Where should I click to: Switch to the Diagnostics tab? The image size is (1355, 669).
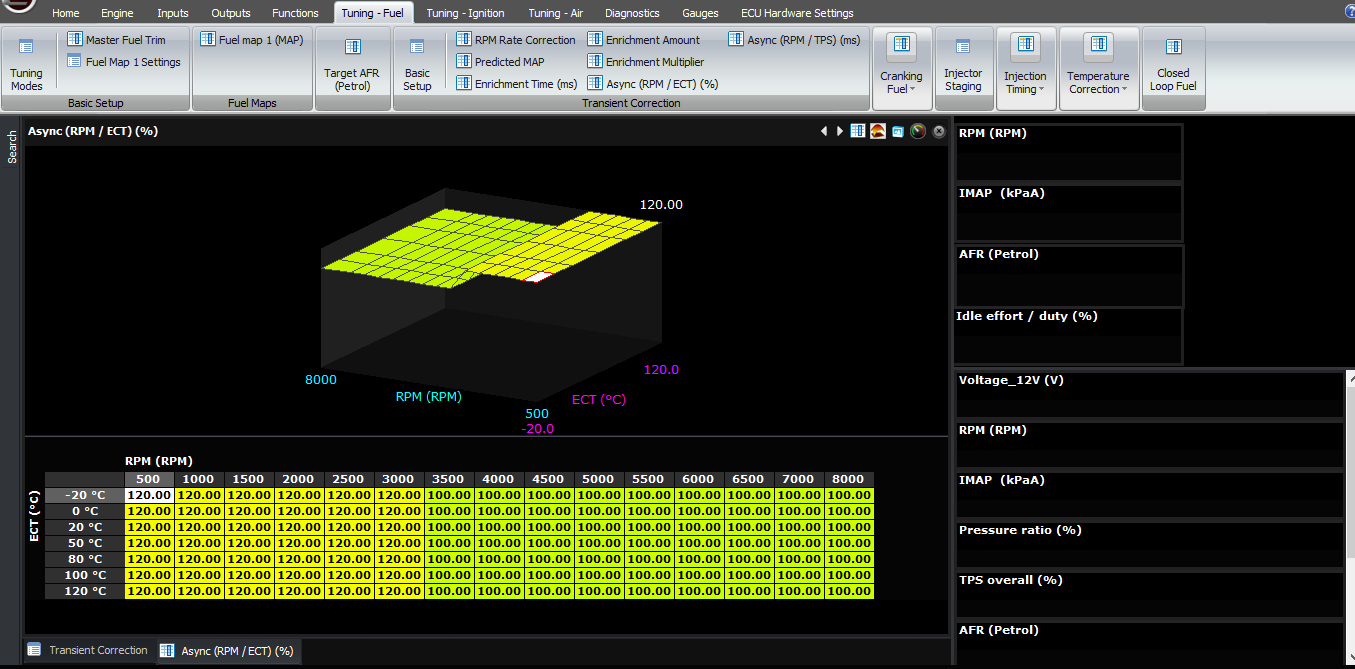tap(632, 13)
